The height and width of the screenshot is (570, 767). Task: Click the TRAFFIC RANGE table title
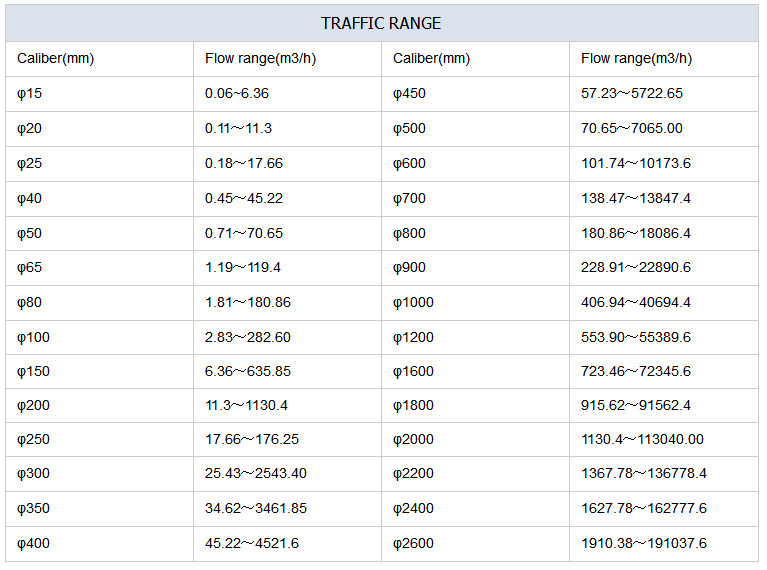coord(381,23)
